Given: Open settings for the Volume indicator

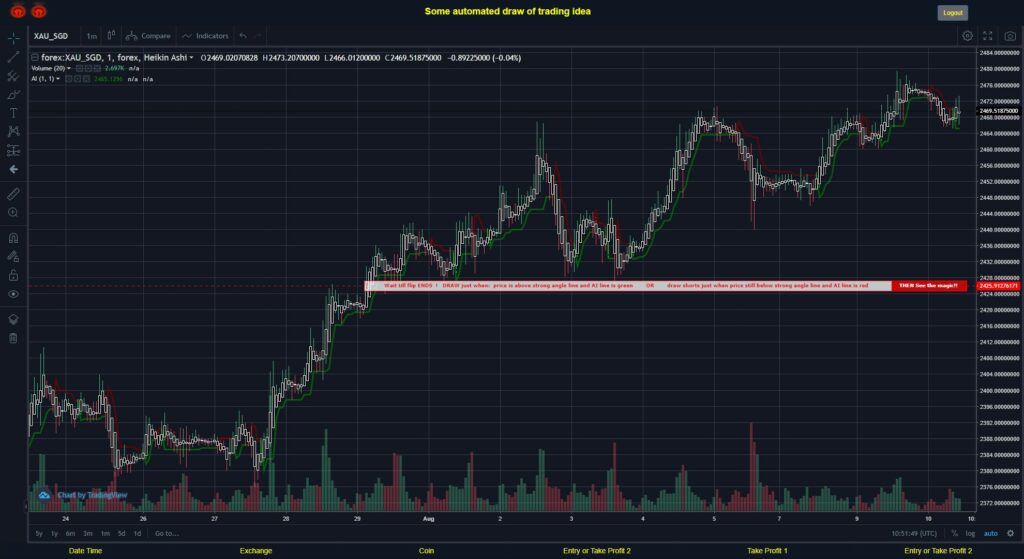Looking at the screenshot, I should click(x=88, y=69).
